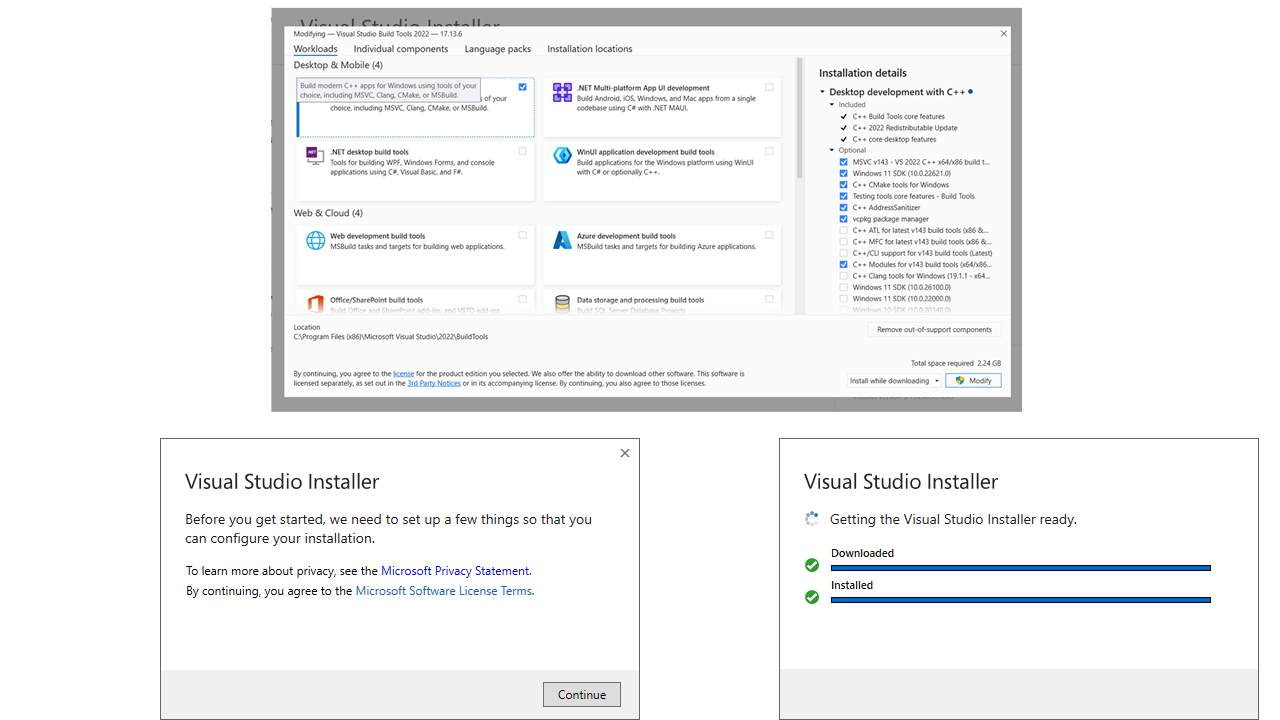The width and height of the screenshot is (1280, 720).
Task: Check Windows 11 SDK (10.0.26100.0)
Action: coord(843,289)
